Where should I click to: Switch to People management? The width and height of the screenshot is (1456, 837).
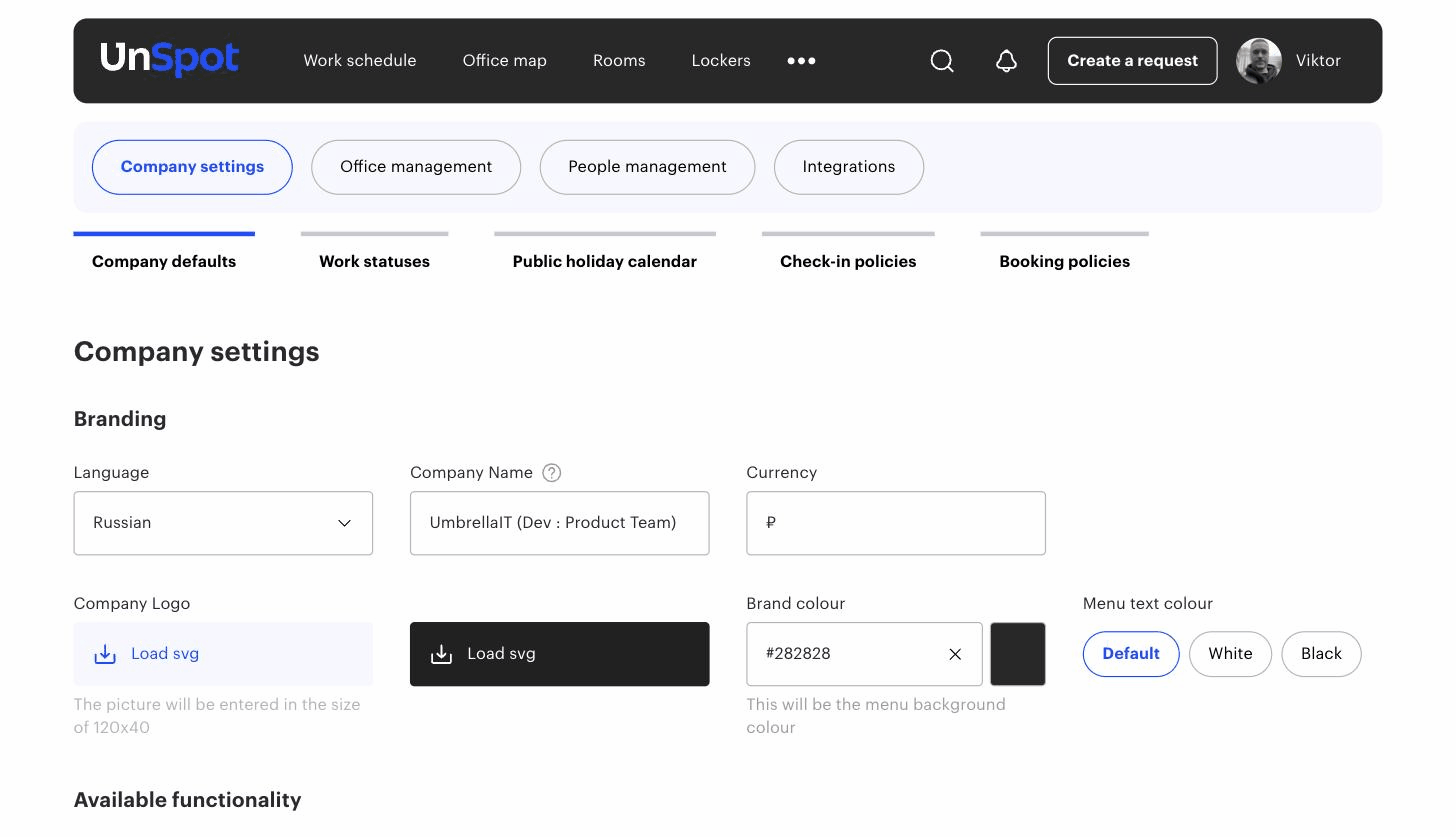[x=647, y=167]
